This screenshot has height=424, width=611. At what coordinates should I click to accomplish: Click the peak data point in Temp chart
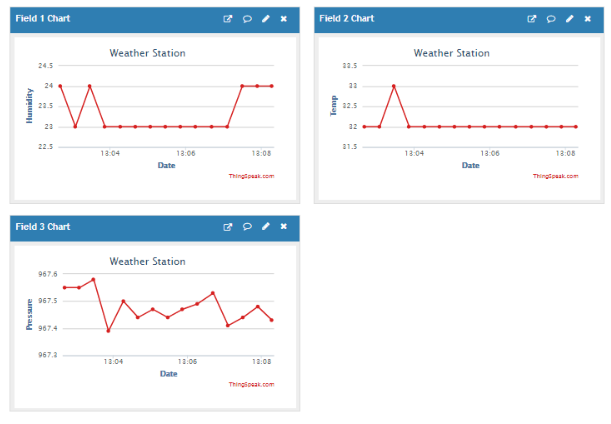click(x=394, y=86)
